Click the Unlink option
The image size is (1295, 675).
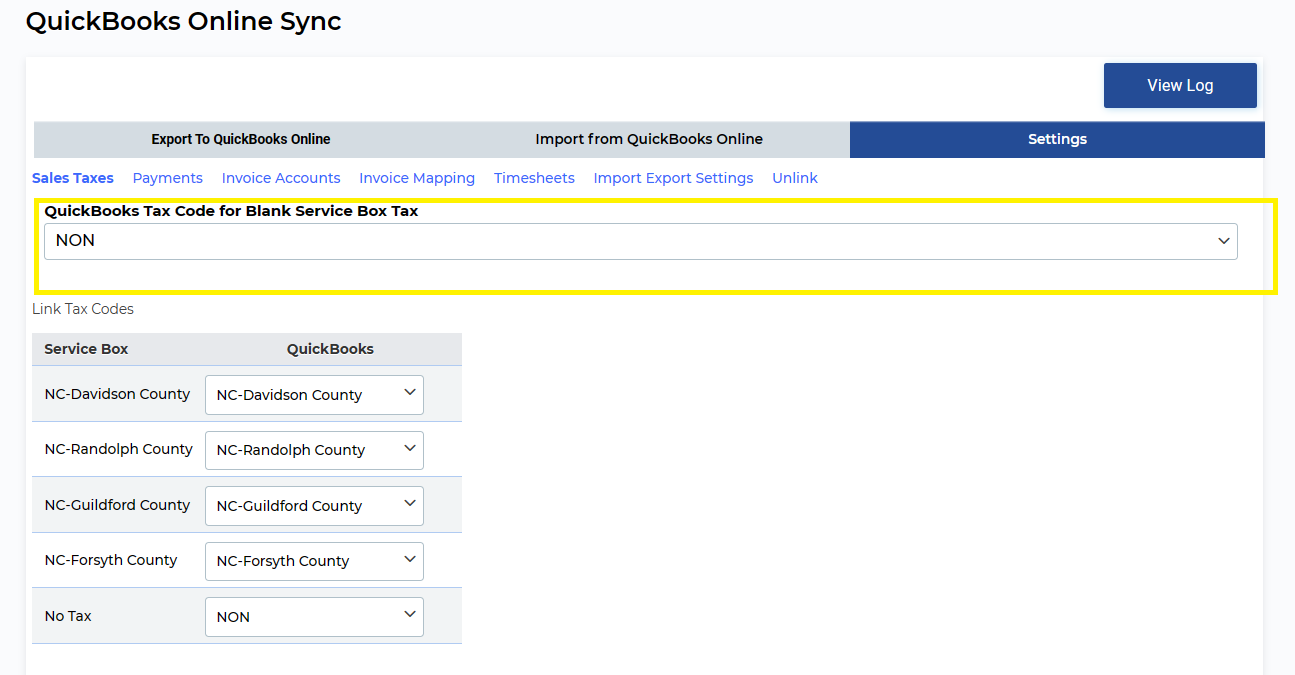(795, 178)
